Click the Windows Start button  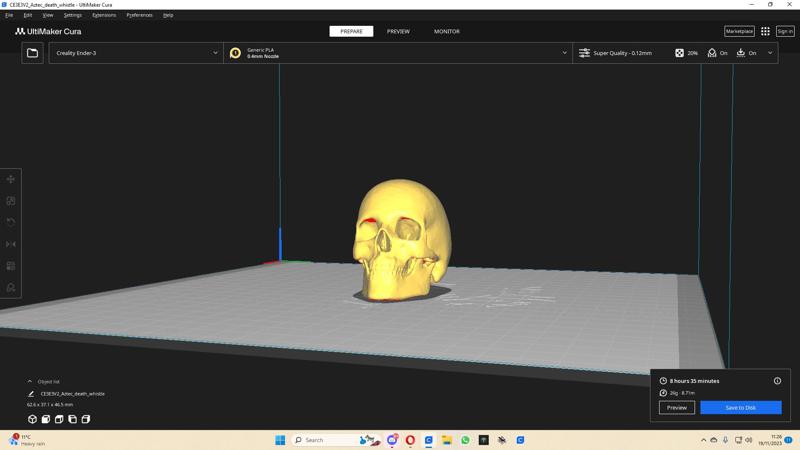pos(280,440)
